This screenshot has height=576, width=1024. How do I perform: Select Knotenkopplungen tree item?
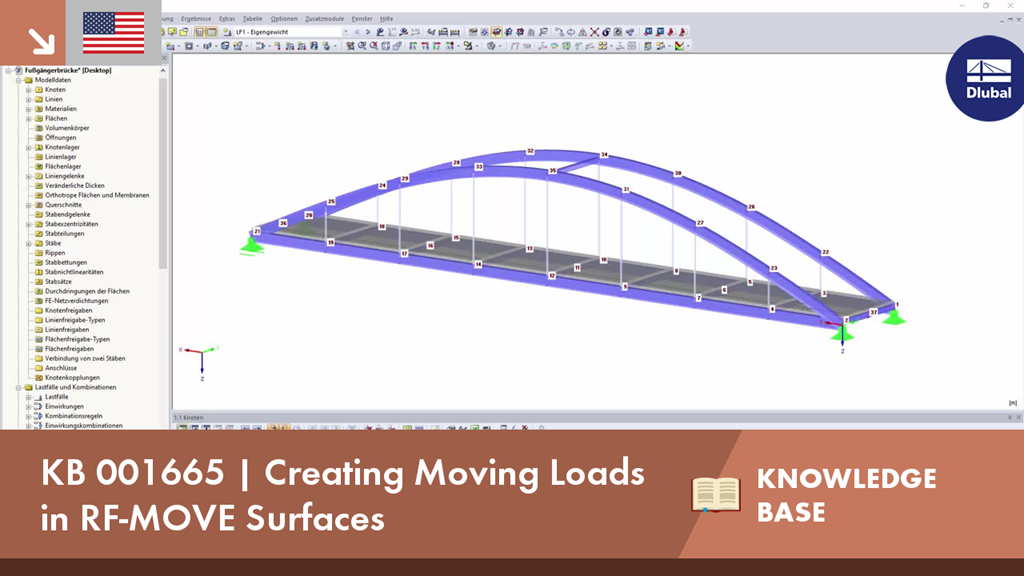coord(72,377)
